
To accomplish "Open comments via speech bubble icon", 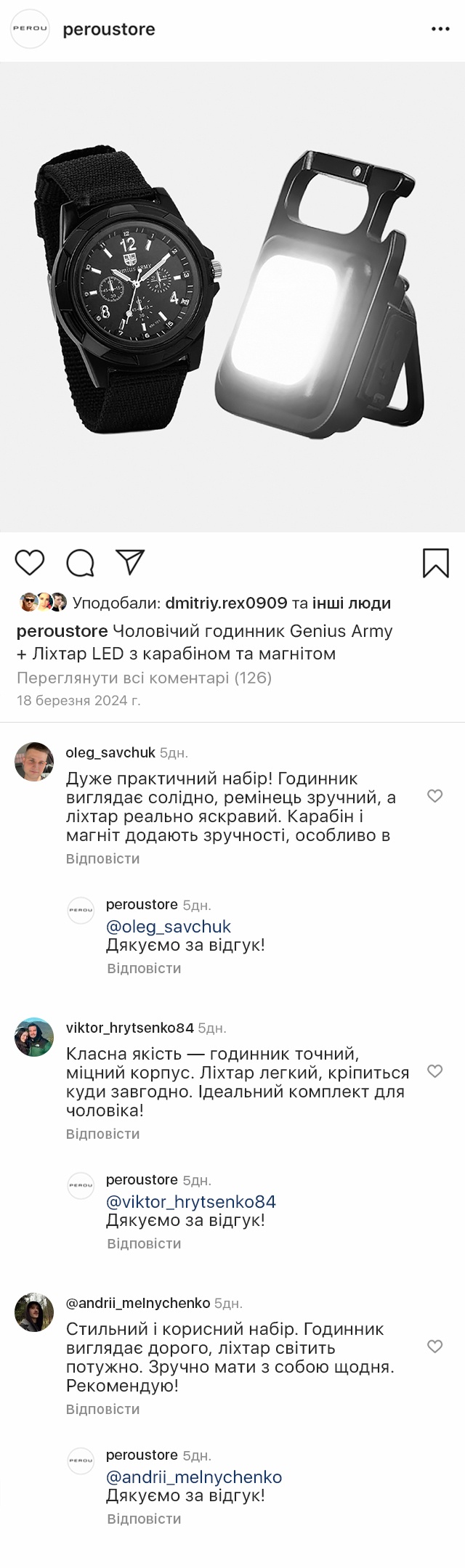I will click(80, 563).
